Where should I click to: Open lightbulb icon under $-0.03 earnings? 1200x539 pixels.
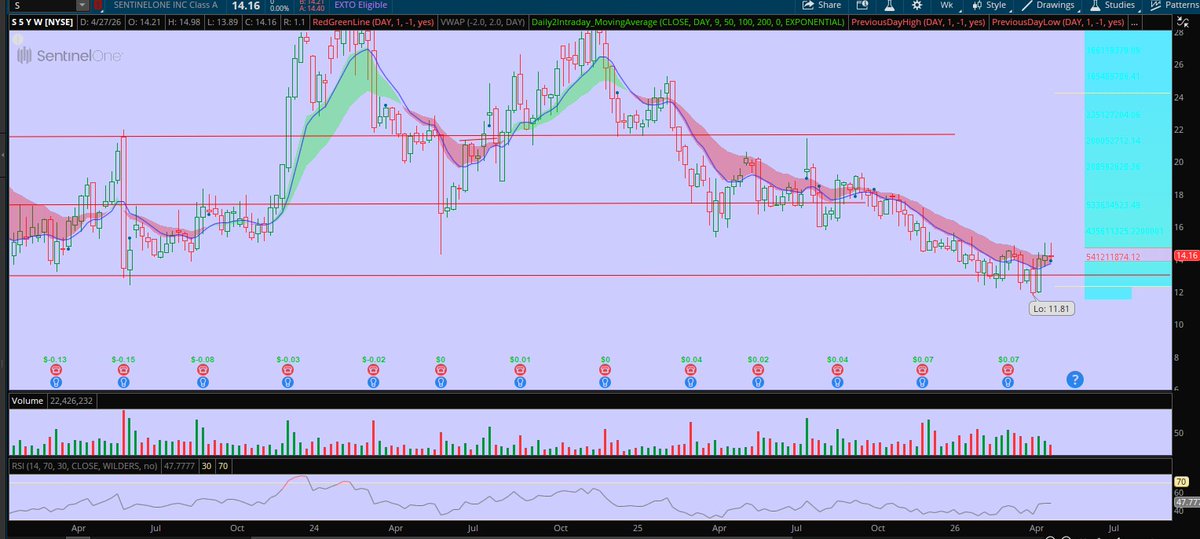click(287, 380)
